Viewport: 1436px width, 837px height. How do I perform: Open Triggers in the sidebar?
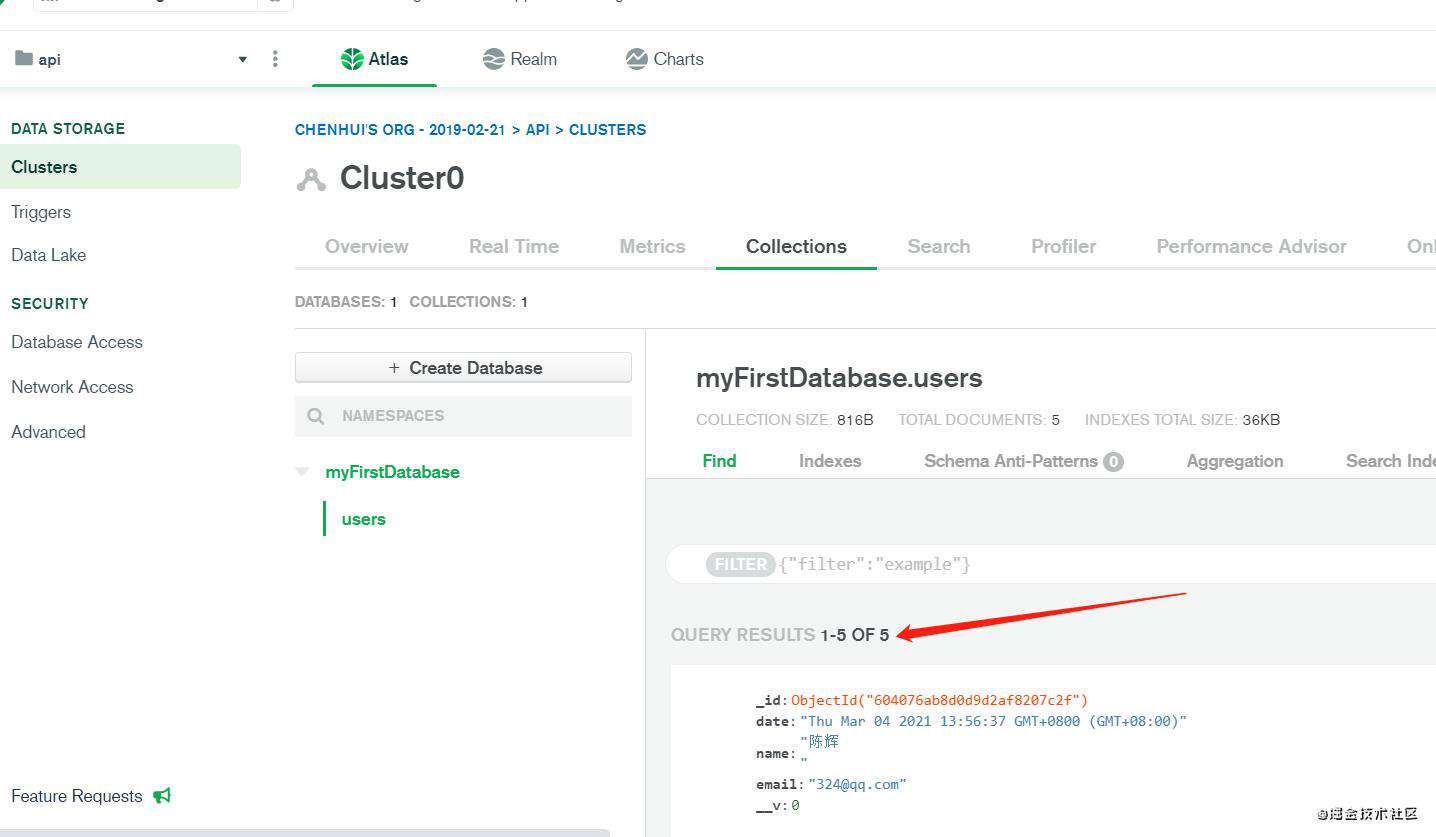(41, 212)
